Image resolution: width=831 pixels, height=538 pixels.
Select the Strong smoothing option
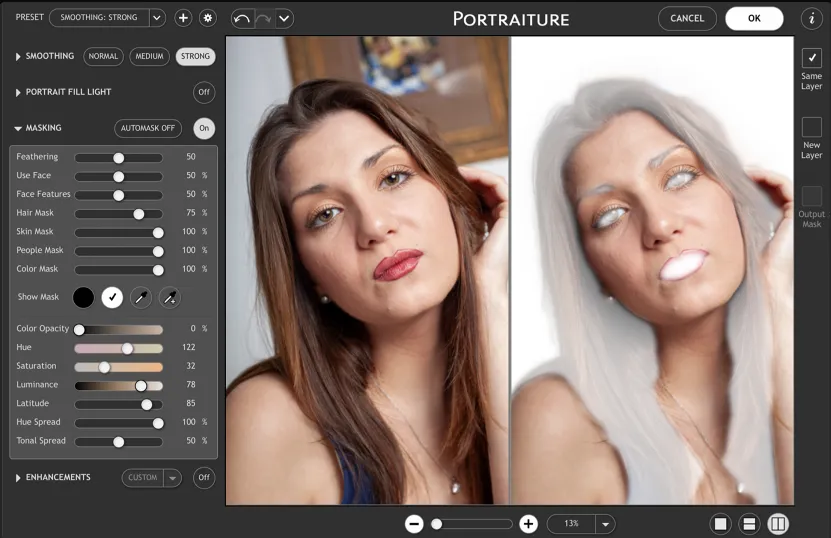tap(195, 57)
